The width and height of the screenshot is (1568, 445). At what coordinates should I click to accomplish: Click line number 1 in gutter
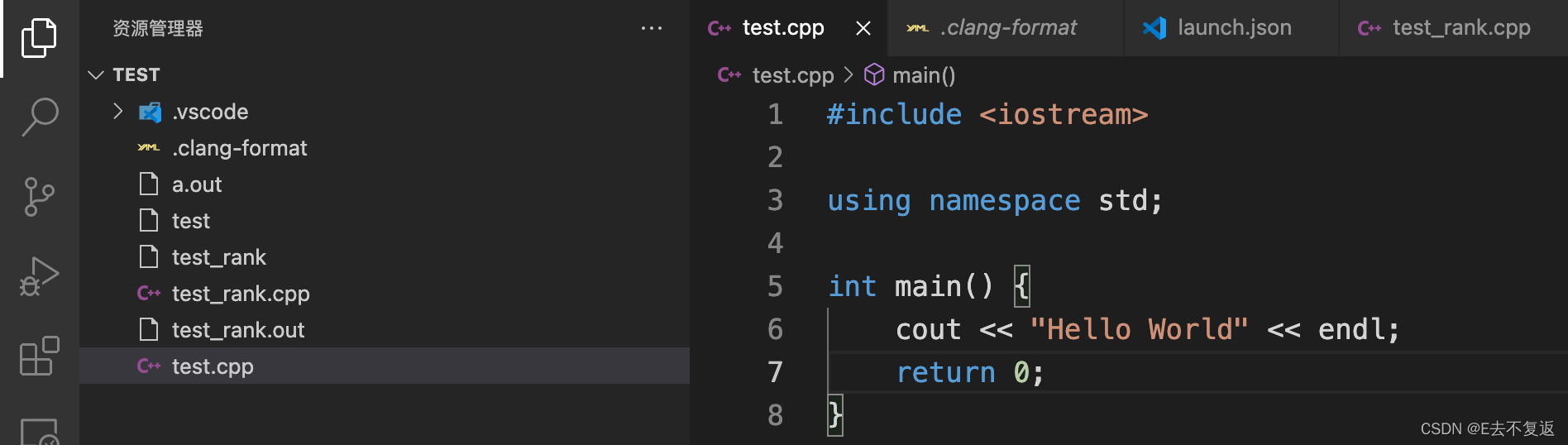775,114
